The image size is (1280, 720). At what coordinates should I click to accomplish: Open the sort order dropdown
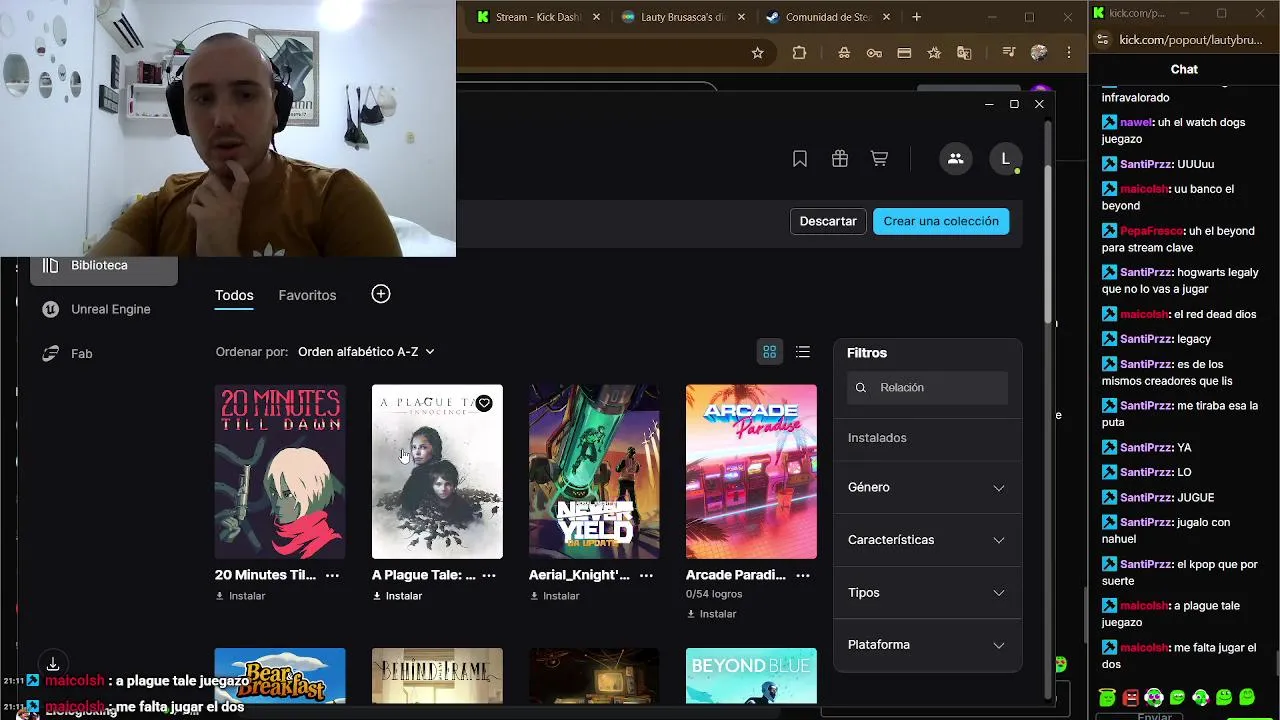[x=366, y=352]
